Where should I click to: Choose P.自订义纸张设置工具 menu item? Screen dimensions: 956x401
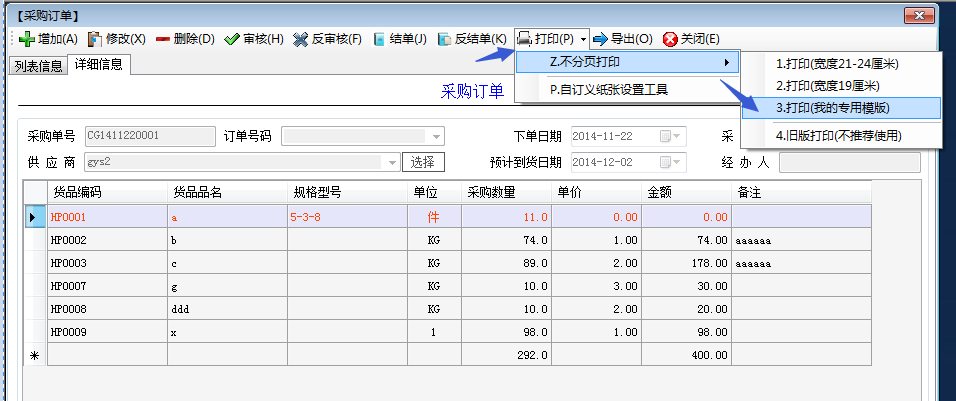tap(608, 89)
